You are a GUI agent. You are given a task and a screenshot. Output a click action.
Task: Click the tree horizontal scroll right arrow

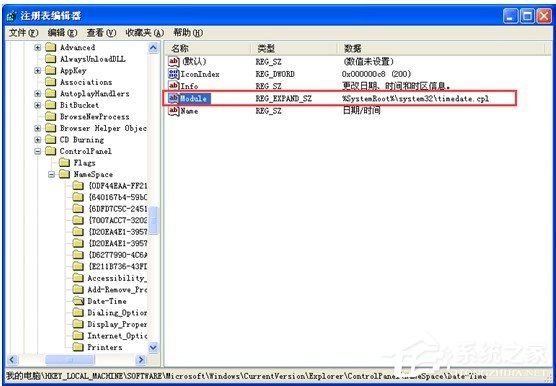pos(141,360)
